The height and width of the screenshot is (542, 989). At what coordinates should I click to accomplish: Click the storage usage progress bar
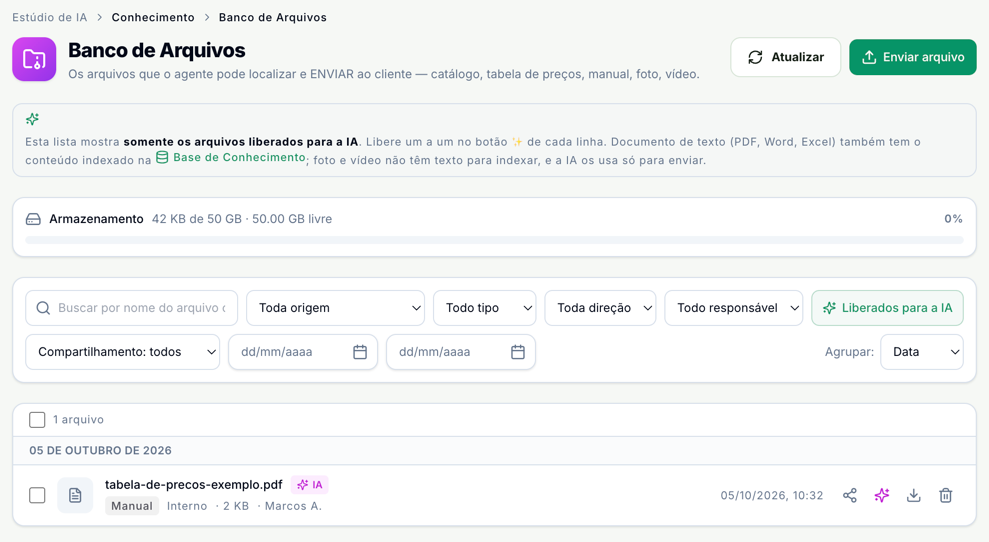(494, 240)
